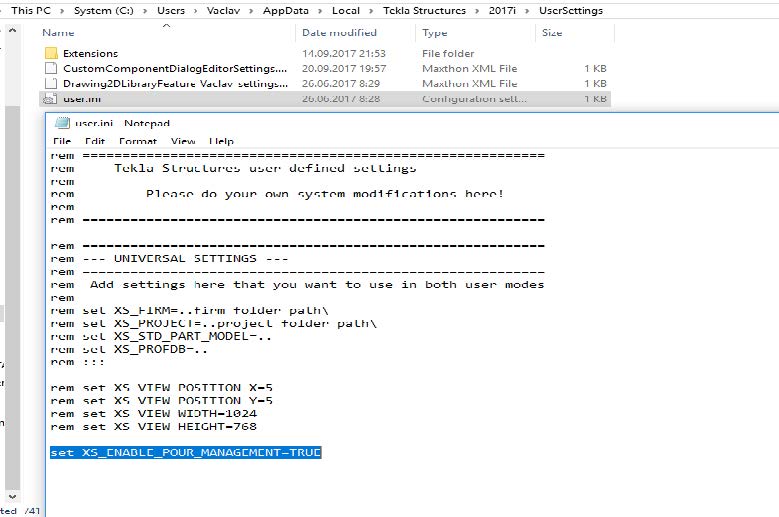Click the XS_VIEW_POSITION_X=5 line
Viewport: 779px width, 517px height.
coord(161,387)
